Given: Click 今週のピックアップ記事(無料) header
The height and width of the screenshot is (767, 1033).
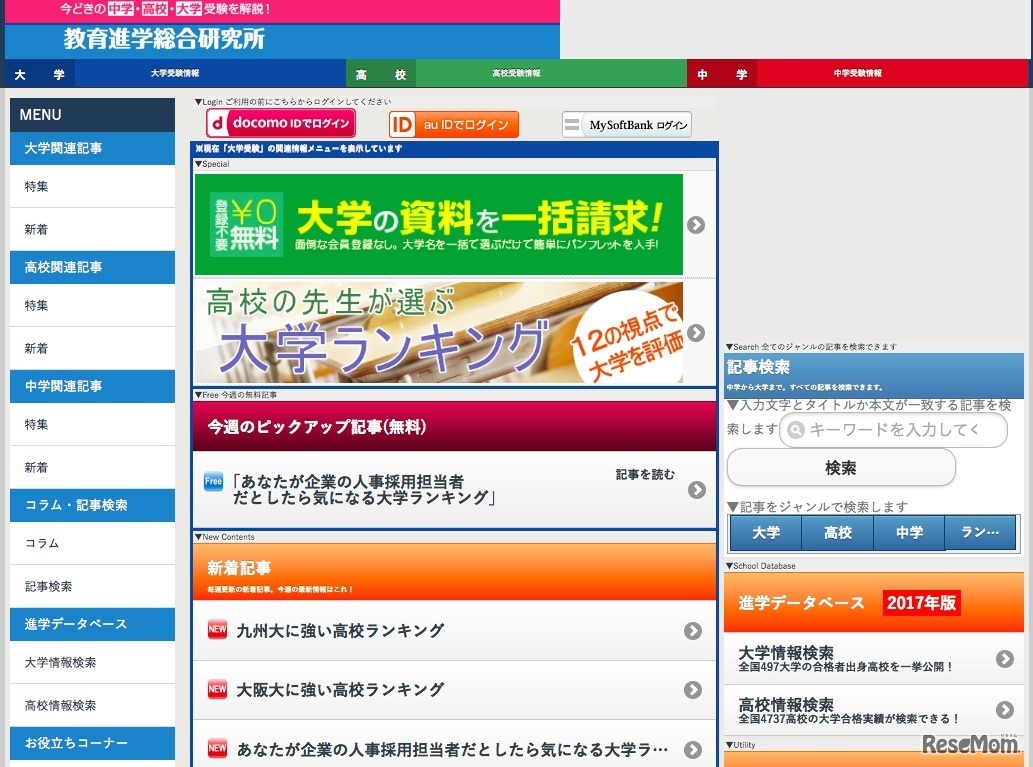Looking at the screenshot, I should pyautogui.click(x=455, y=426).
